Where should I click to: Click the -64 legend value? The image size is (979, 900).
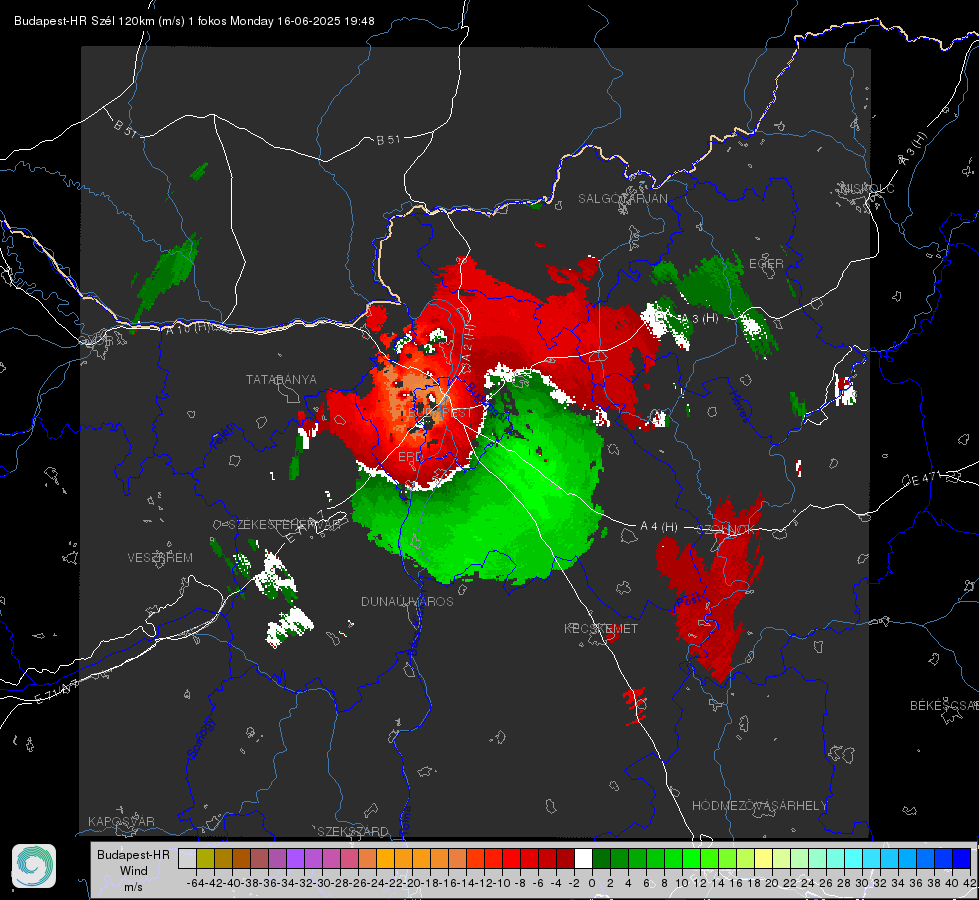tap(195, 883)
